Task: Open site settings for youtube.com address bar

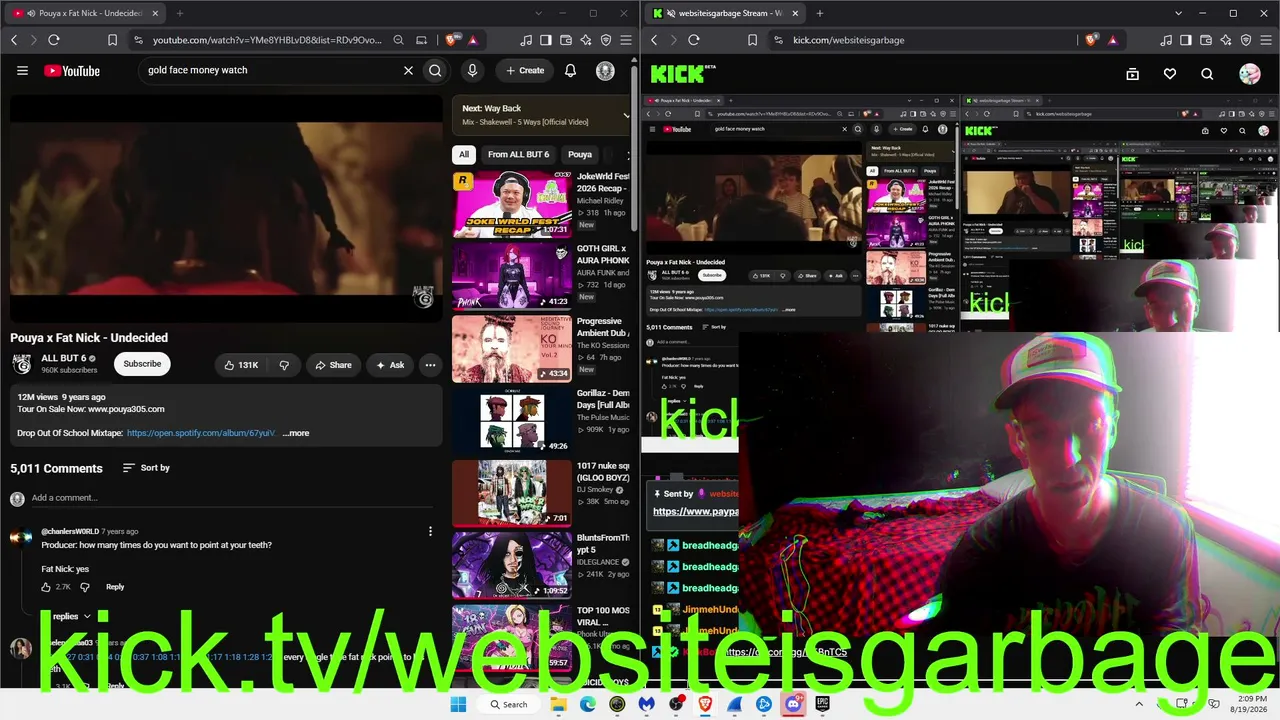Action: pyautogui.click(x=138, y=40)
